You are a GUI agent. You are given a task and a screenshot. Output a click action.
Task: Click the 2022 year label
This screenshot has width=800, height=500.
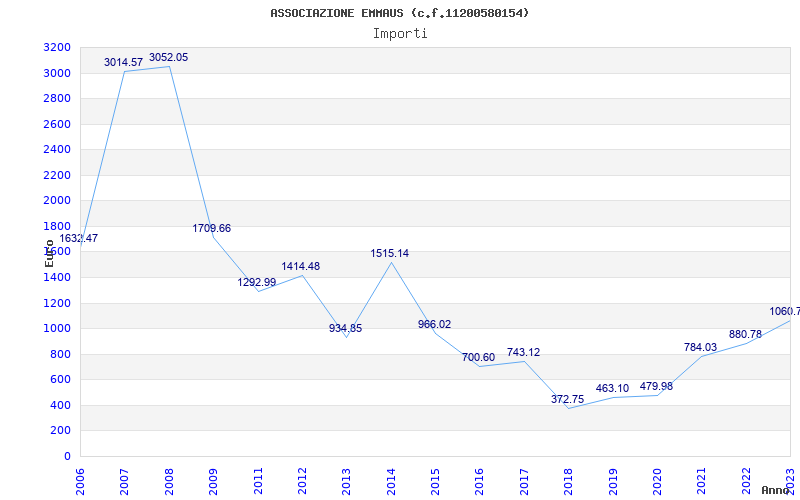click(x=746, y=482)
